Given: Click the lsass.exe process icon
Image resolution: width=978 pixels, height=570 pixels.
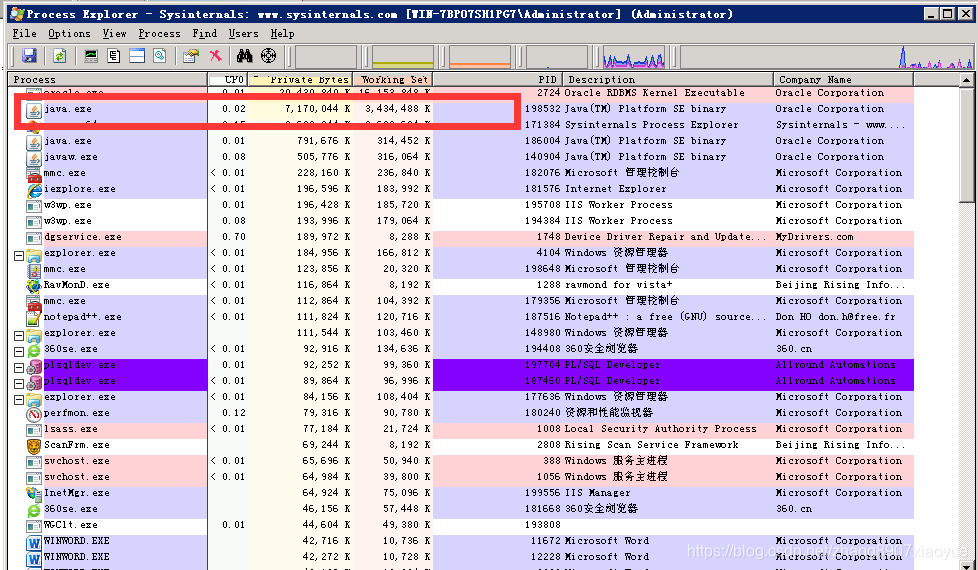Looking at the screenshot, I should pos(34,430).
